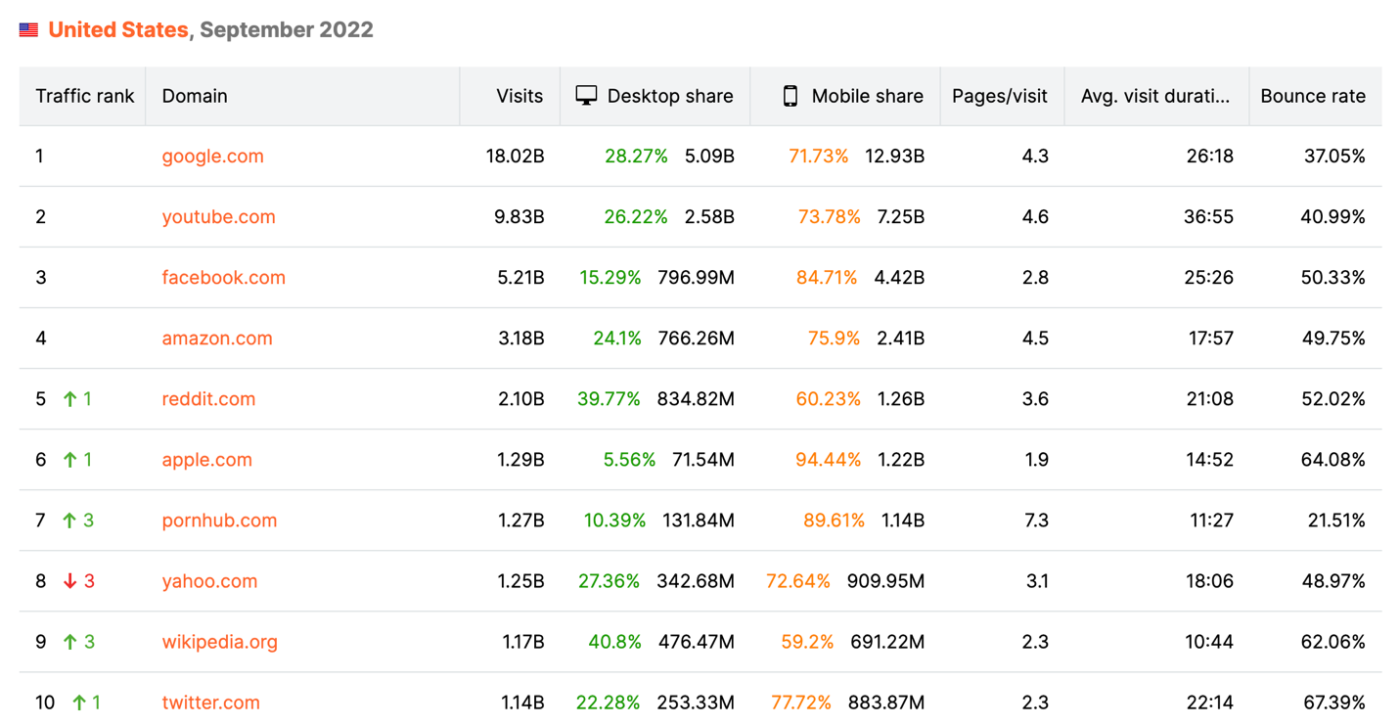Viewport: 1400px width, 725px height.
Task: Select the Domain column header
Action: coord(195,96)
